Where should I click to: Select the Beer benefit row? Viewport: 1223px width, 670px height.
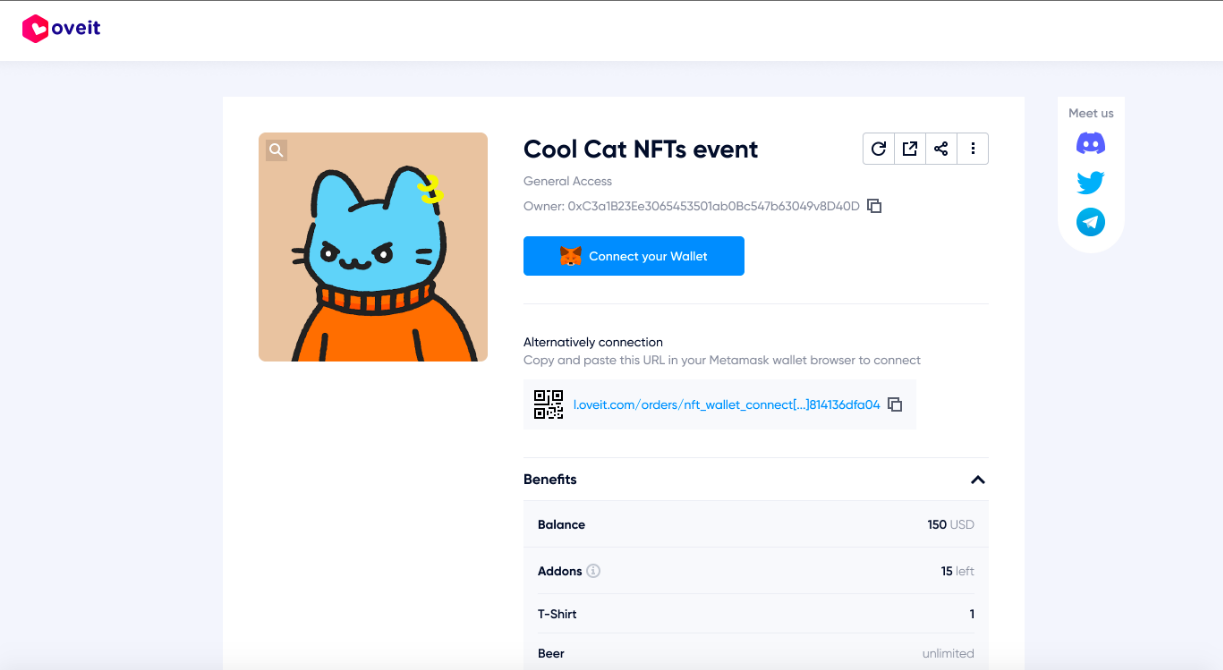pos(755,653)
